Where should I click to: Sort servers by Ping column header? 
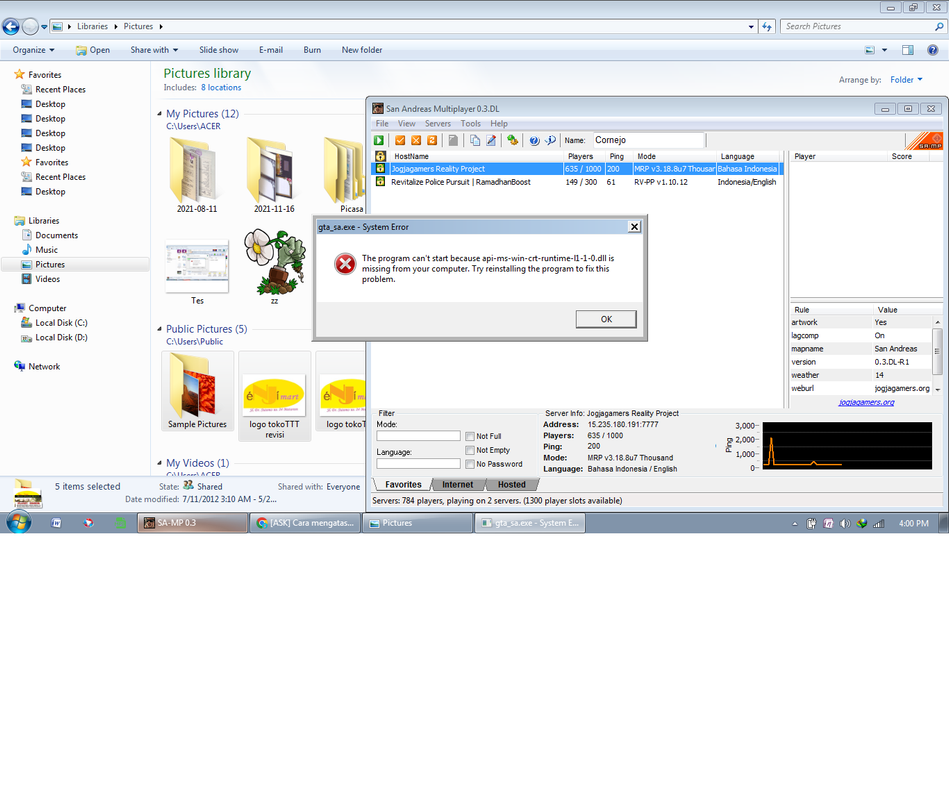616,156
